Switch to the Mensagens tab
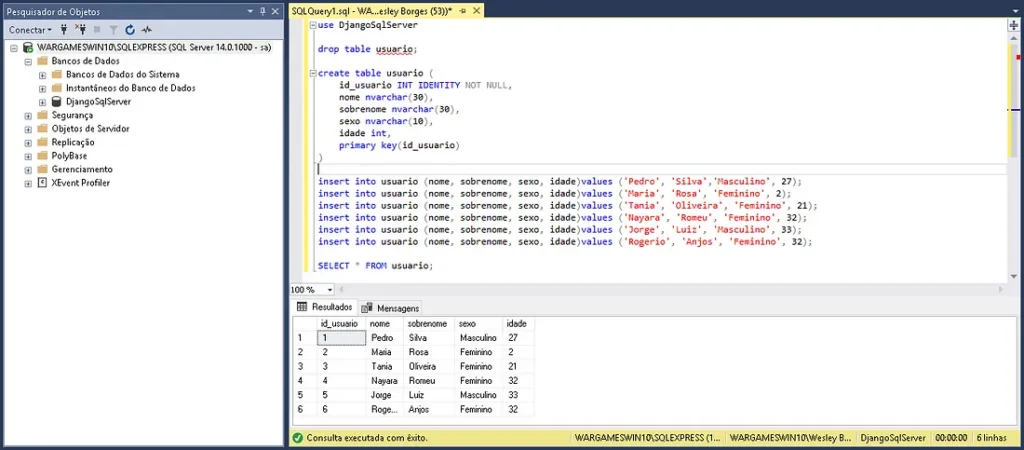The image size is (1024, 450). pyautogui.click(x=390, y=308)
